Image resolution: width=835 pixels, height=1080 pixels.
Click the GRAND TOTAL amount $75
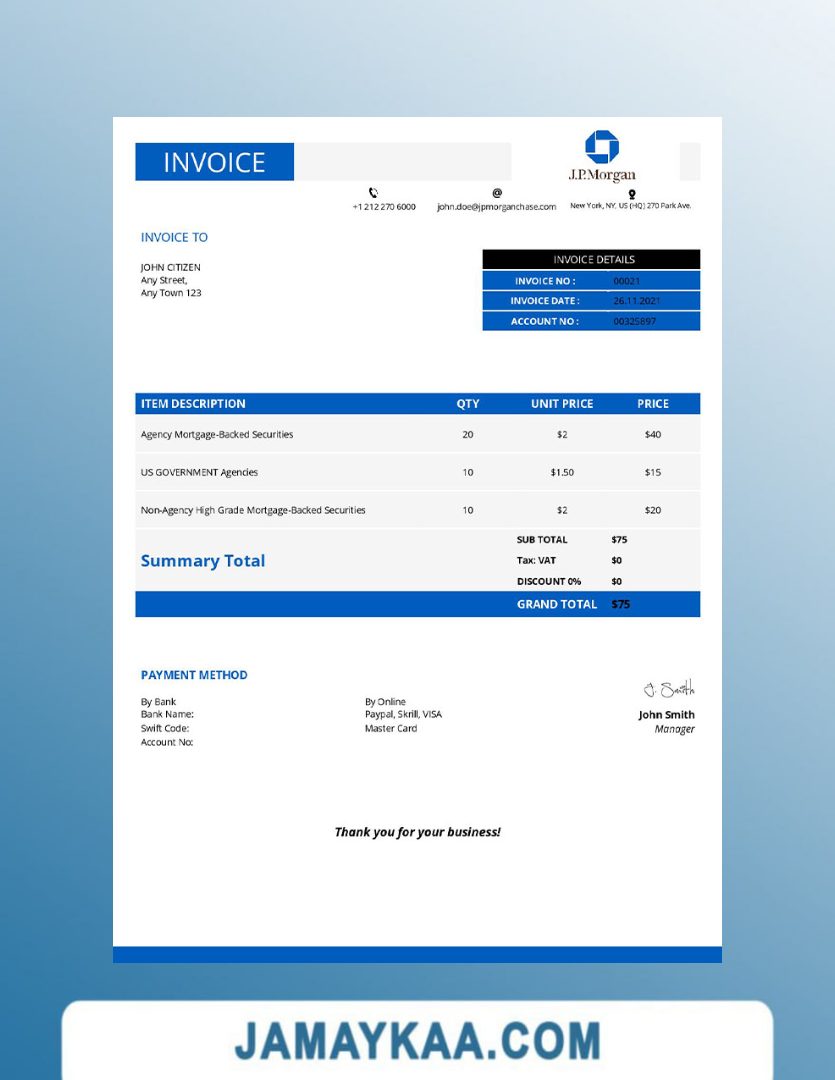tap(620, 604)
